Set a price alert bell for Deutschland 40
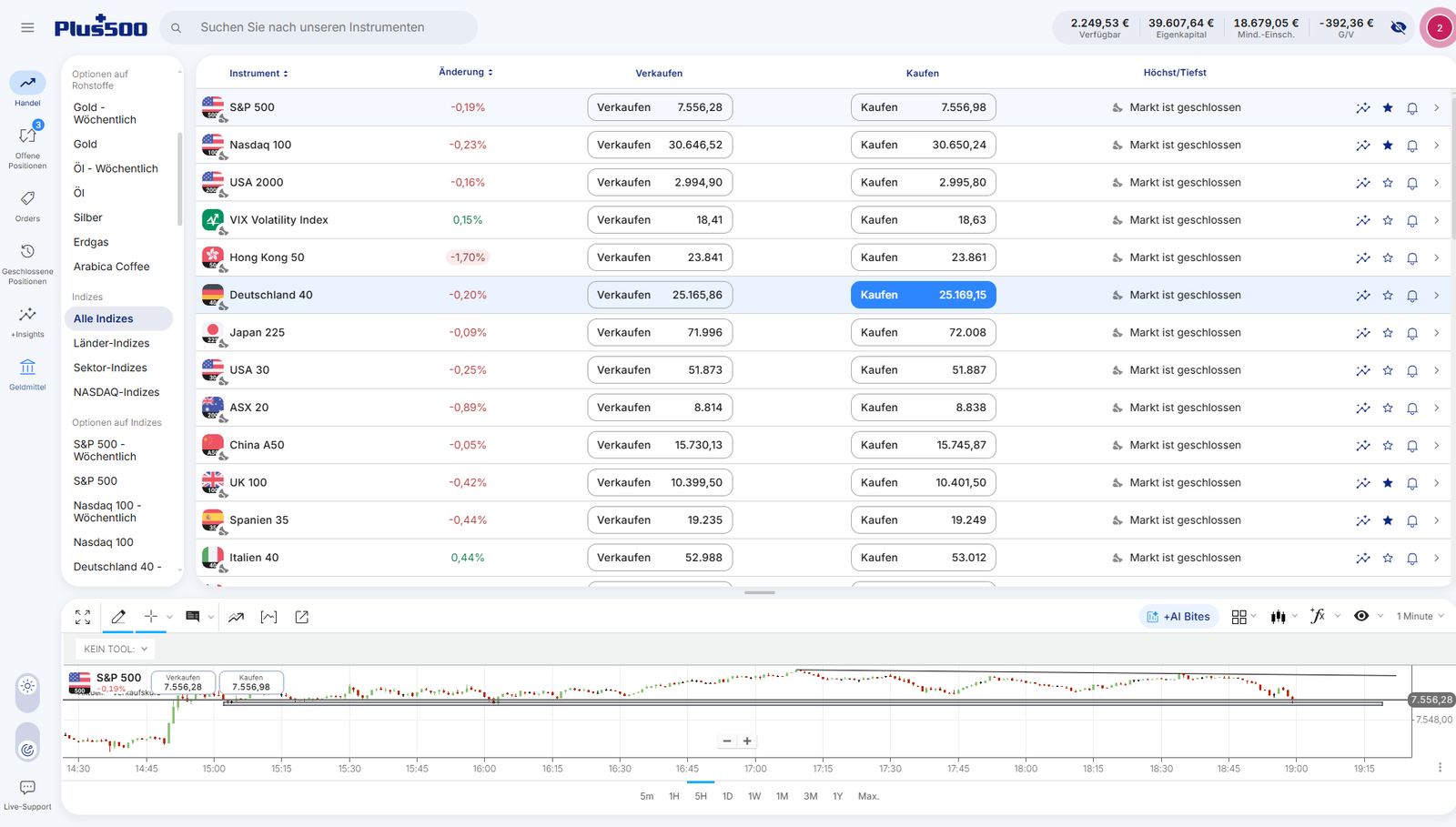Viewport: 1456px width, 827px height. pyautogui.click(x=1412, y=296)
